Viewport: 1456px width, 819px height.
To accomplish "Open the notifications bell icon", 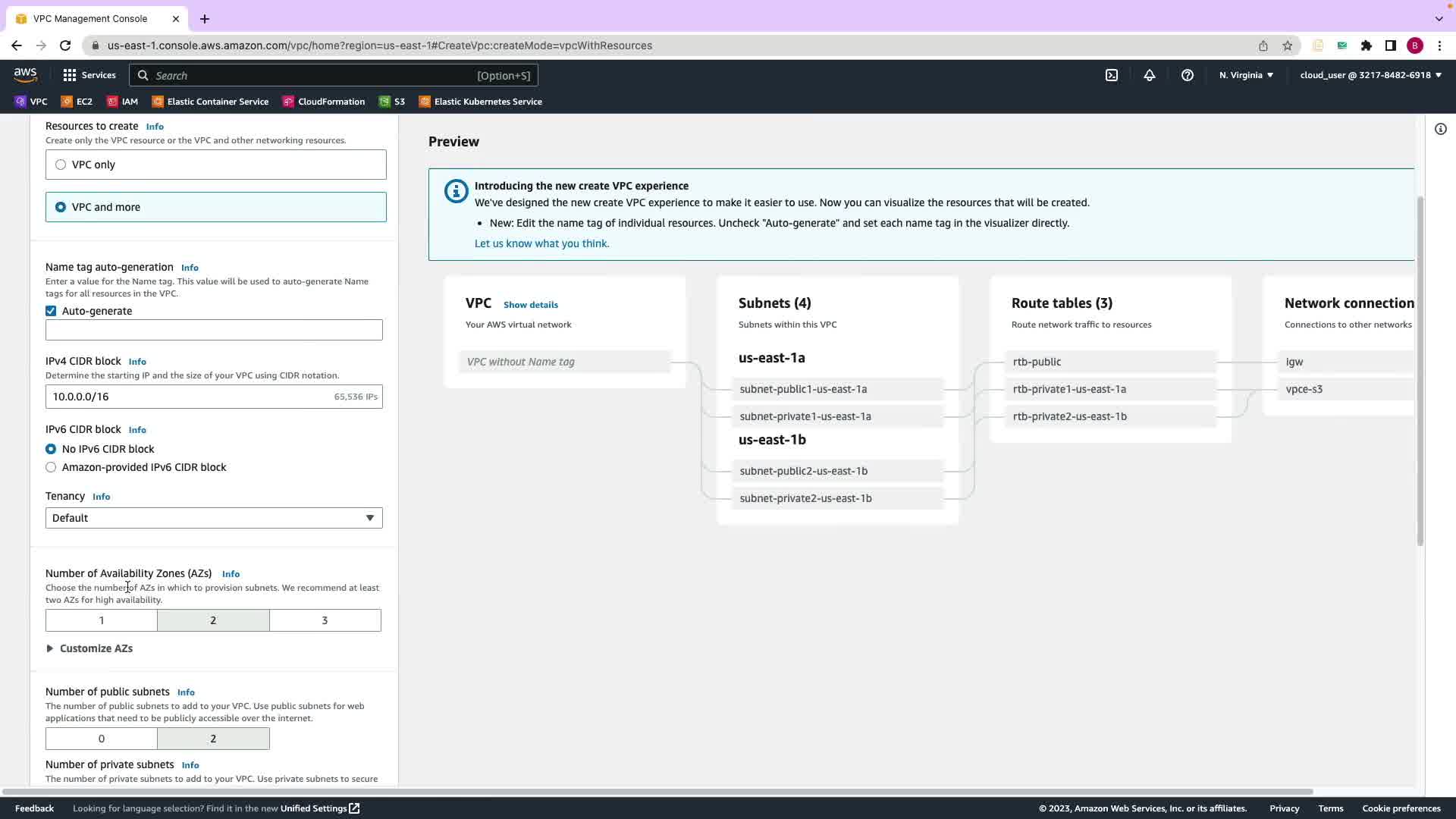I will coord(1150,75).
